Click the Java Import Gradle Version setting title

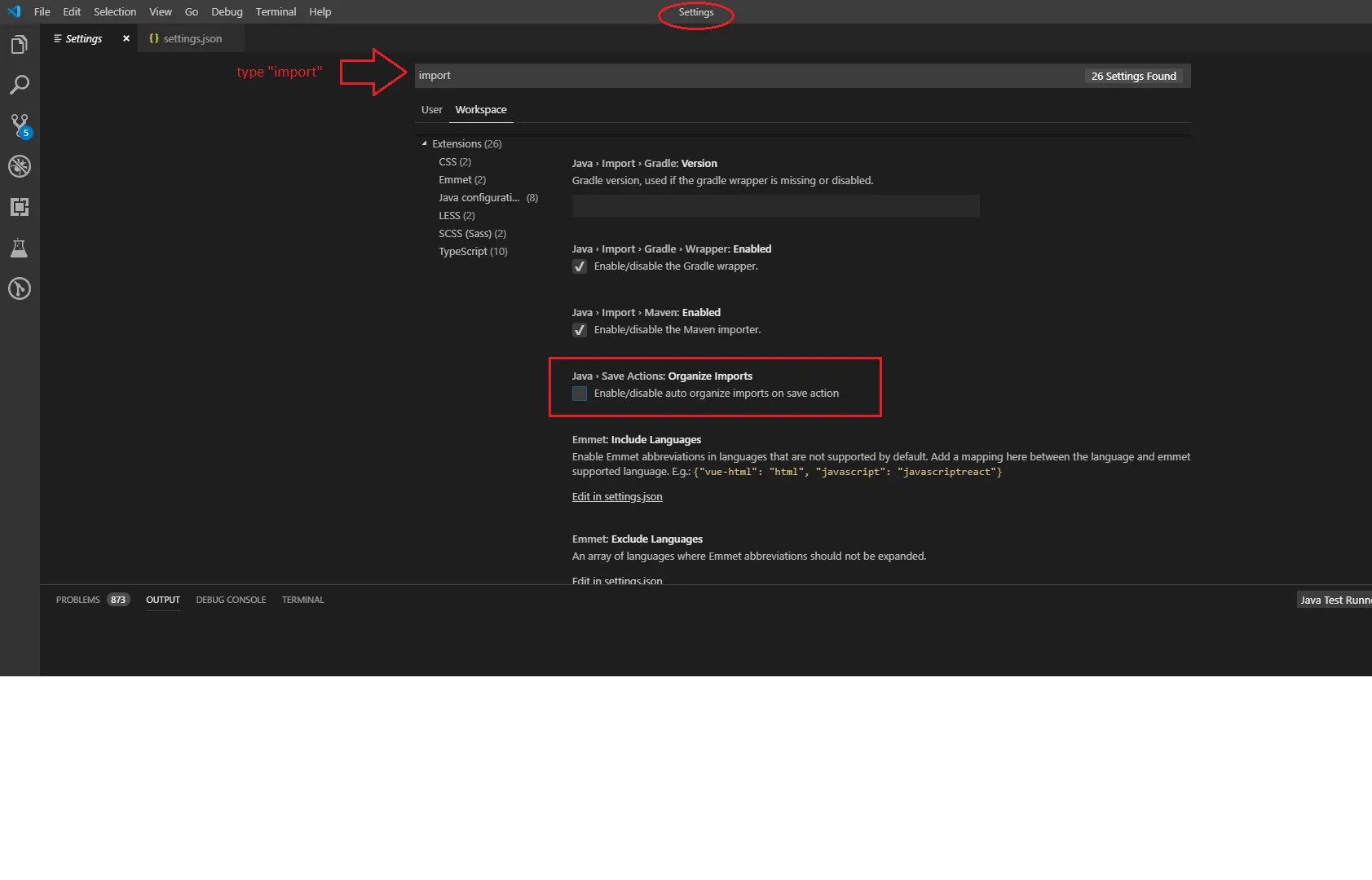645,163
